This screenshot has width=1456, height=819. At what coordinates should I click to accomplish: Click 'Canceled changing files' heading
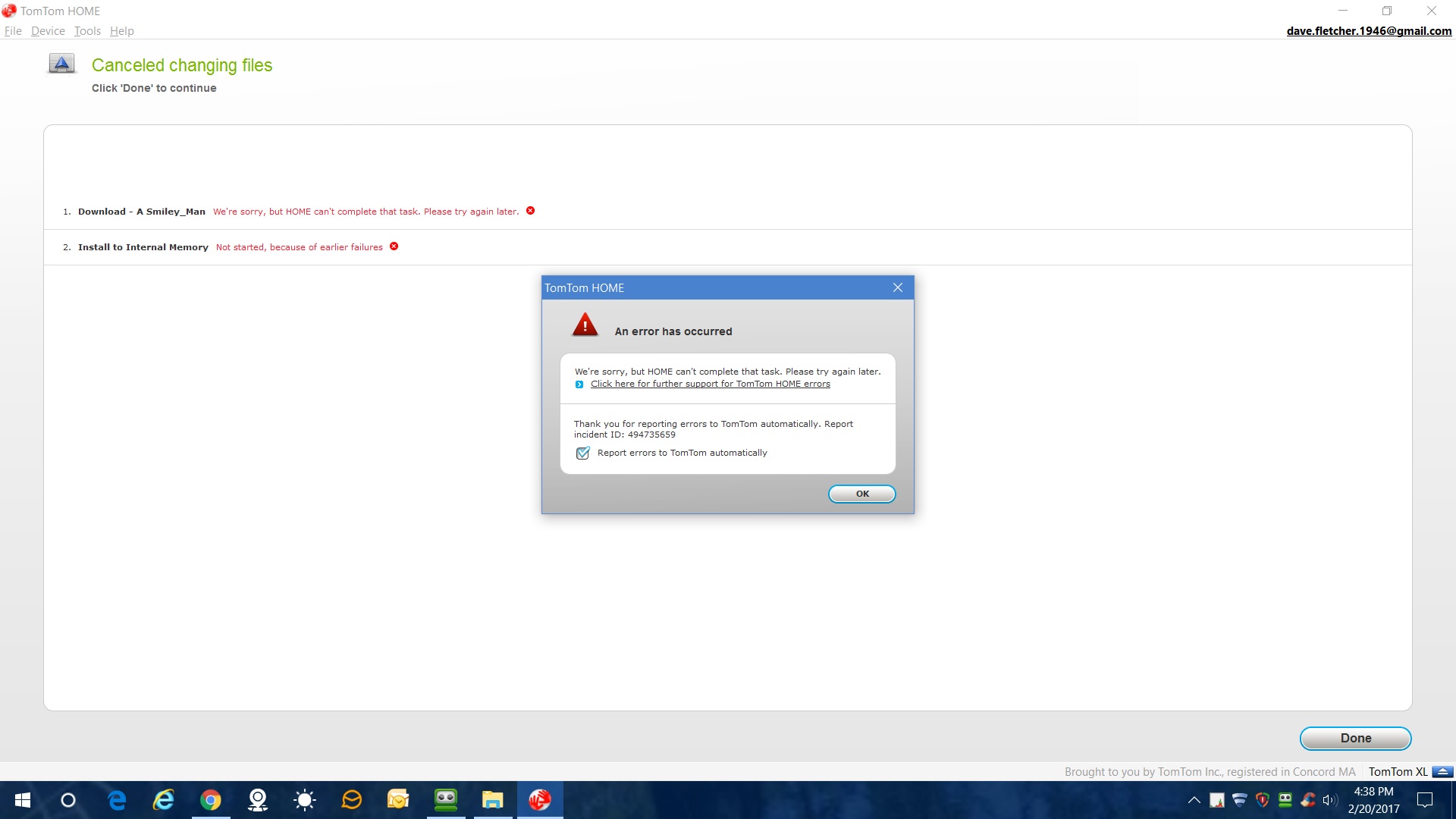pyautogui.click(x=182, y=65)
